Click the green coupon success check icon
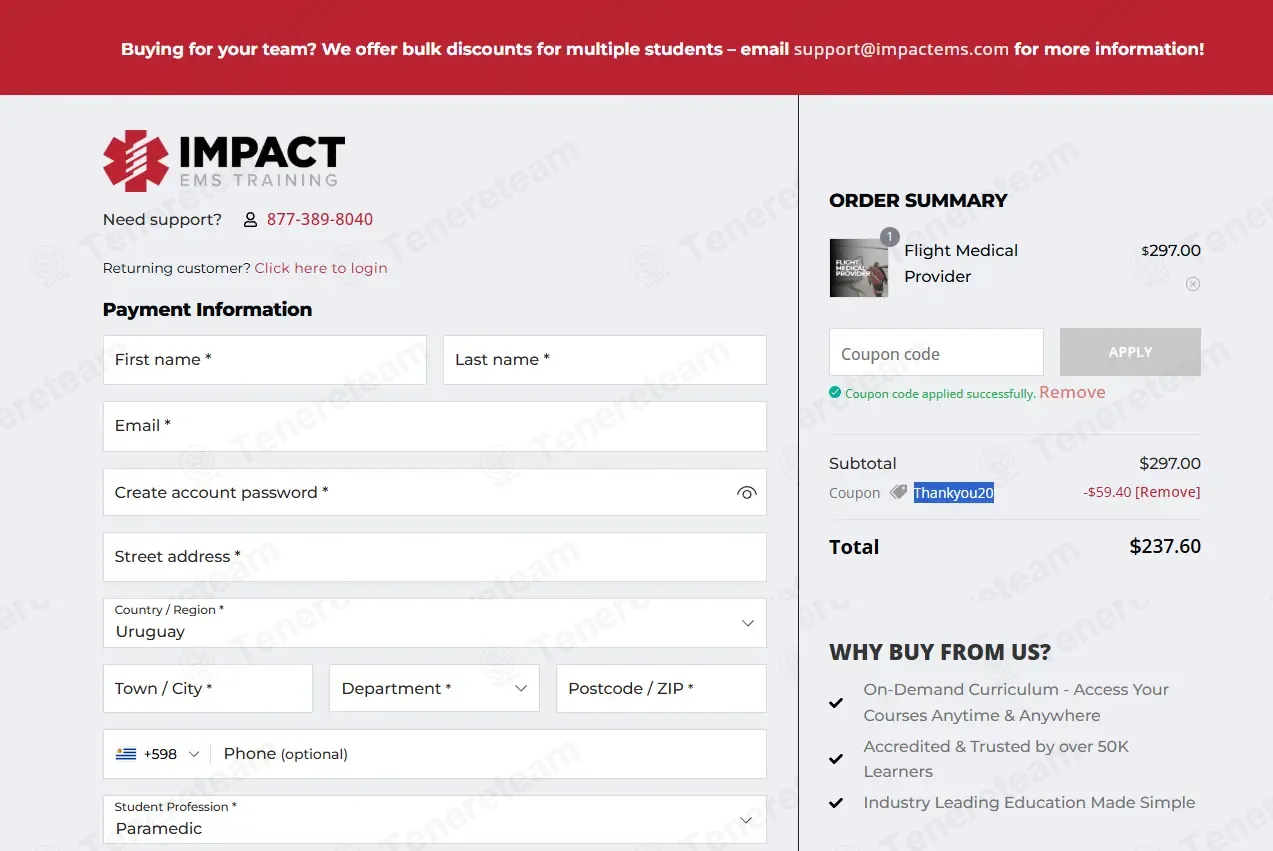The width and height of the screenshot is (1273, 851). point(835,393)
